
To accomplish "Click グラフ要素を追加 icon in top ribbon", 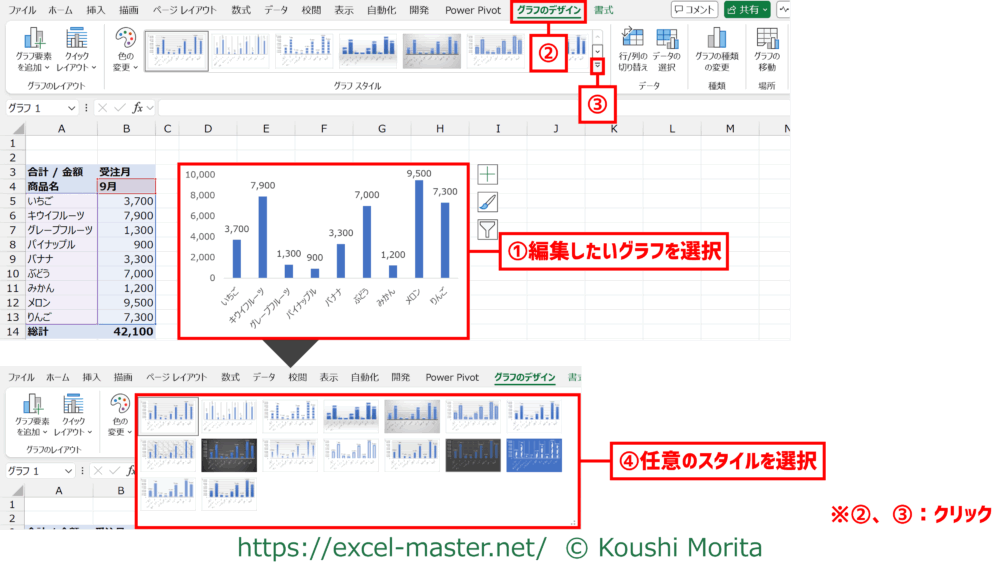I will pos(35,48).
